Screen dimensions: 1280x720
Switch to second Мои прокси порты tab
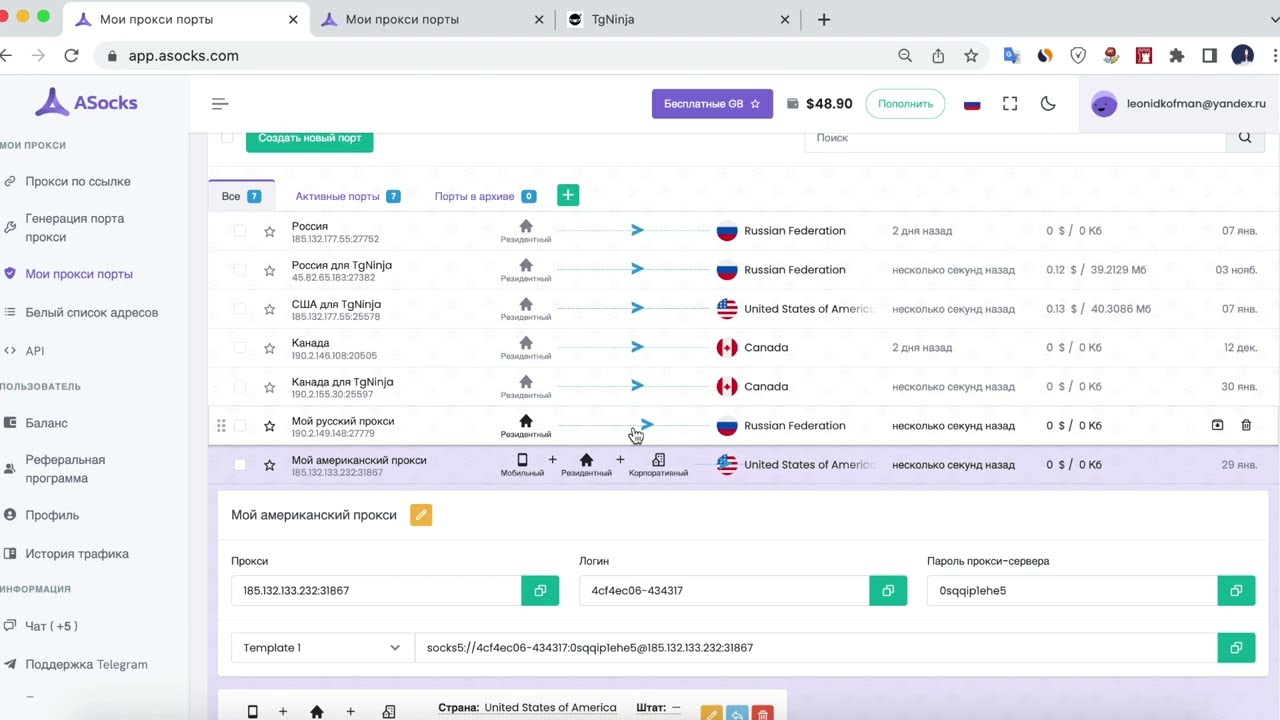click(433, 19)
